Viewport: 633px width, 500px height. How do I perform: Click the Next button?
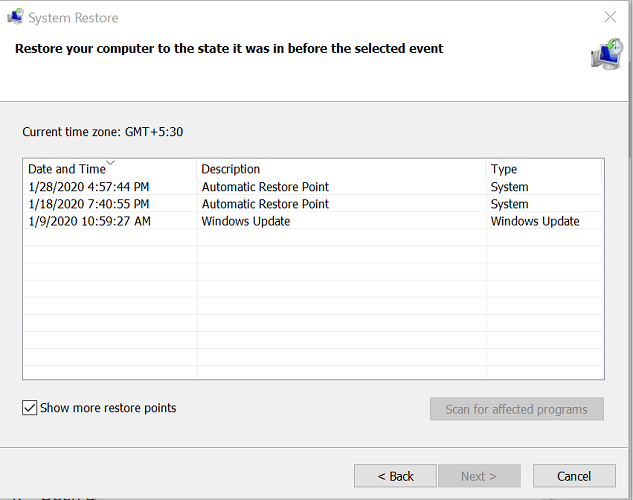[479, 476]
